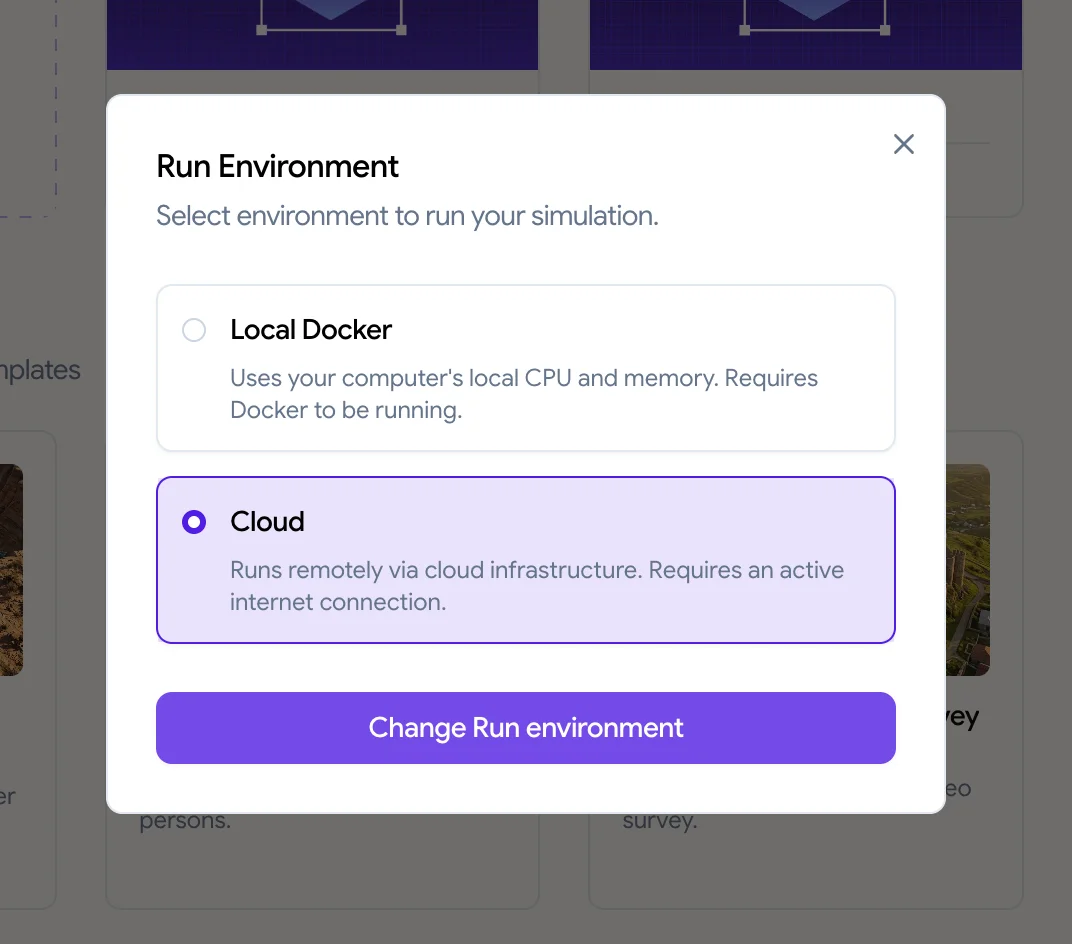This screenshot has width=1072, height=944.
Task: Open the hillside castle thumbnail behind the dialog
Action: (968, 570)
